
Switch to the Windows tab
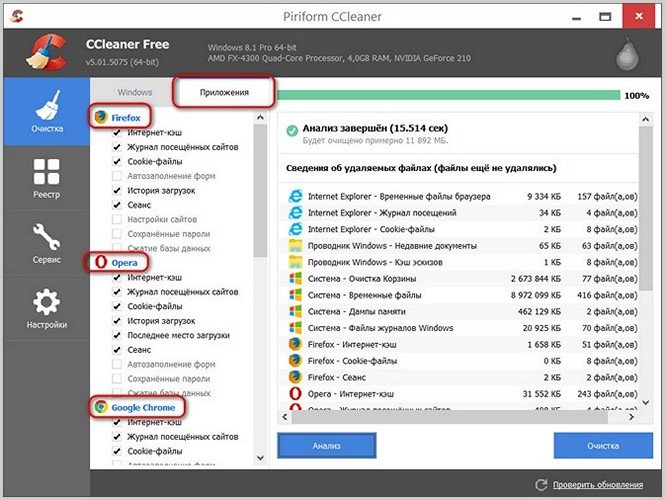135,92
